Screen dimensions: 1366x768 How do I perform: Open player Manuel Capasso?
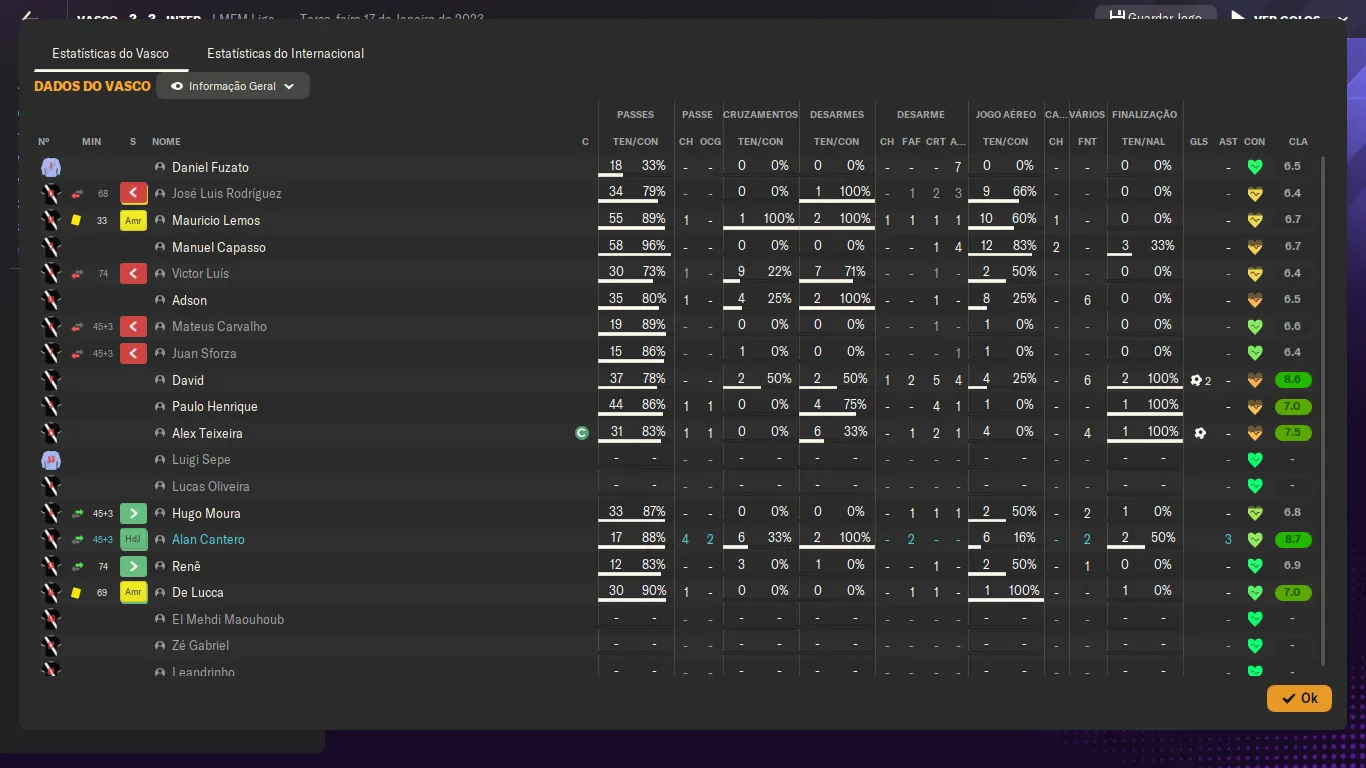pyautogui.click(x=219, y=247)
